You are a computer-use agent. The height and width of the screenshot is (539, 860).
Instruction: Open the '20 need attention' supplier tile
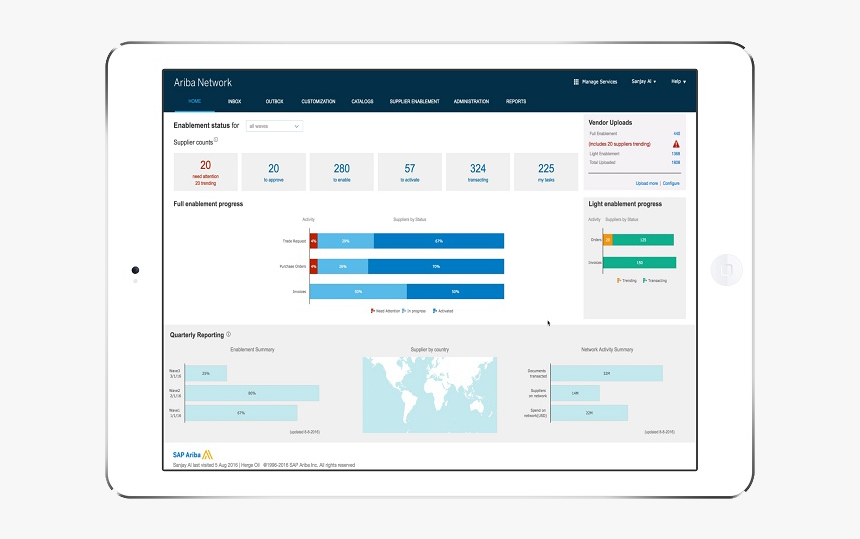pyautogui.click(x=206, y=172)
